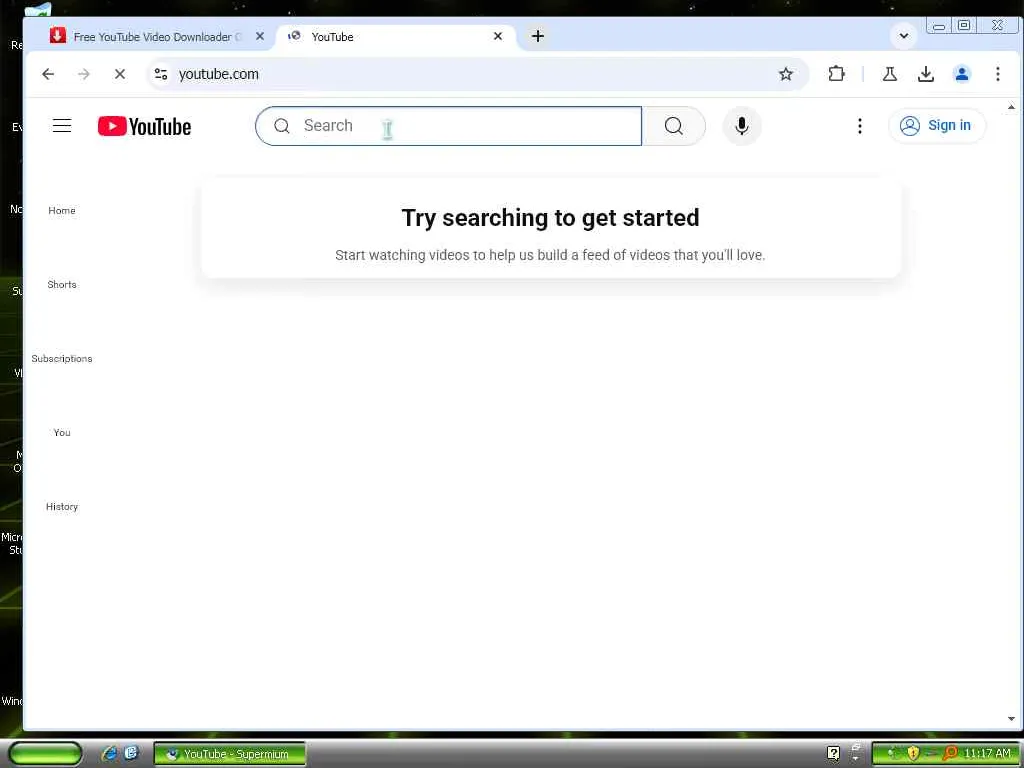The image size is (1024, 768).
Task: Click the Sign in button
Action: (x=936, y=125)
